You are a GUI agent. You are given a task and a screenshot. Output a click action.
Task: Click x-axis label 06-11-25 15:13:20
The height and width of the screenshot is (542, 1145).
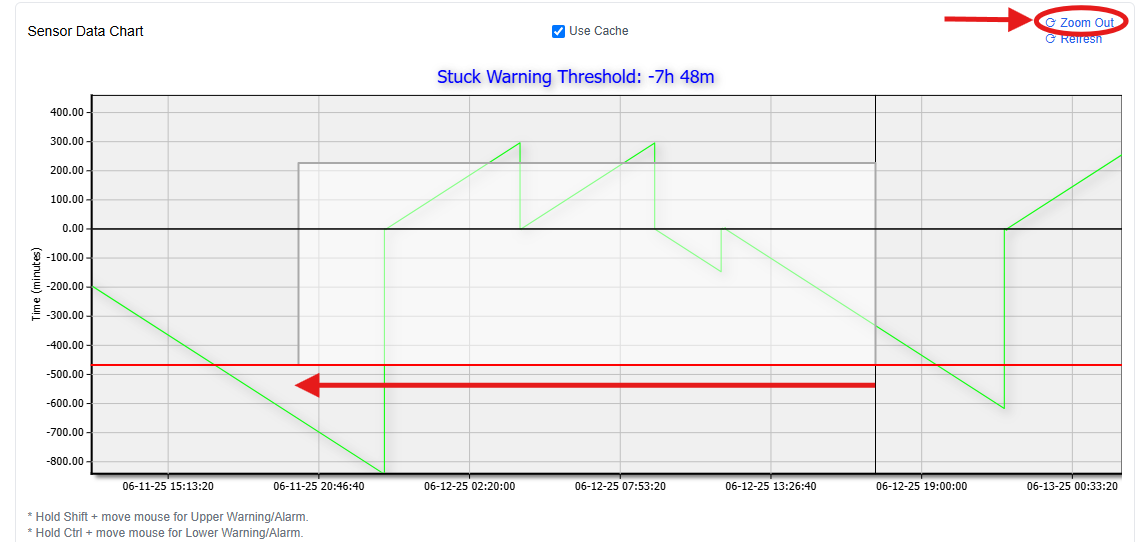(x=167, y=487)
